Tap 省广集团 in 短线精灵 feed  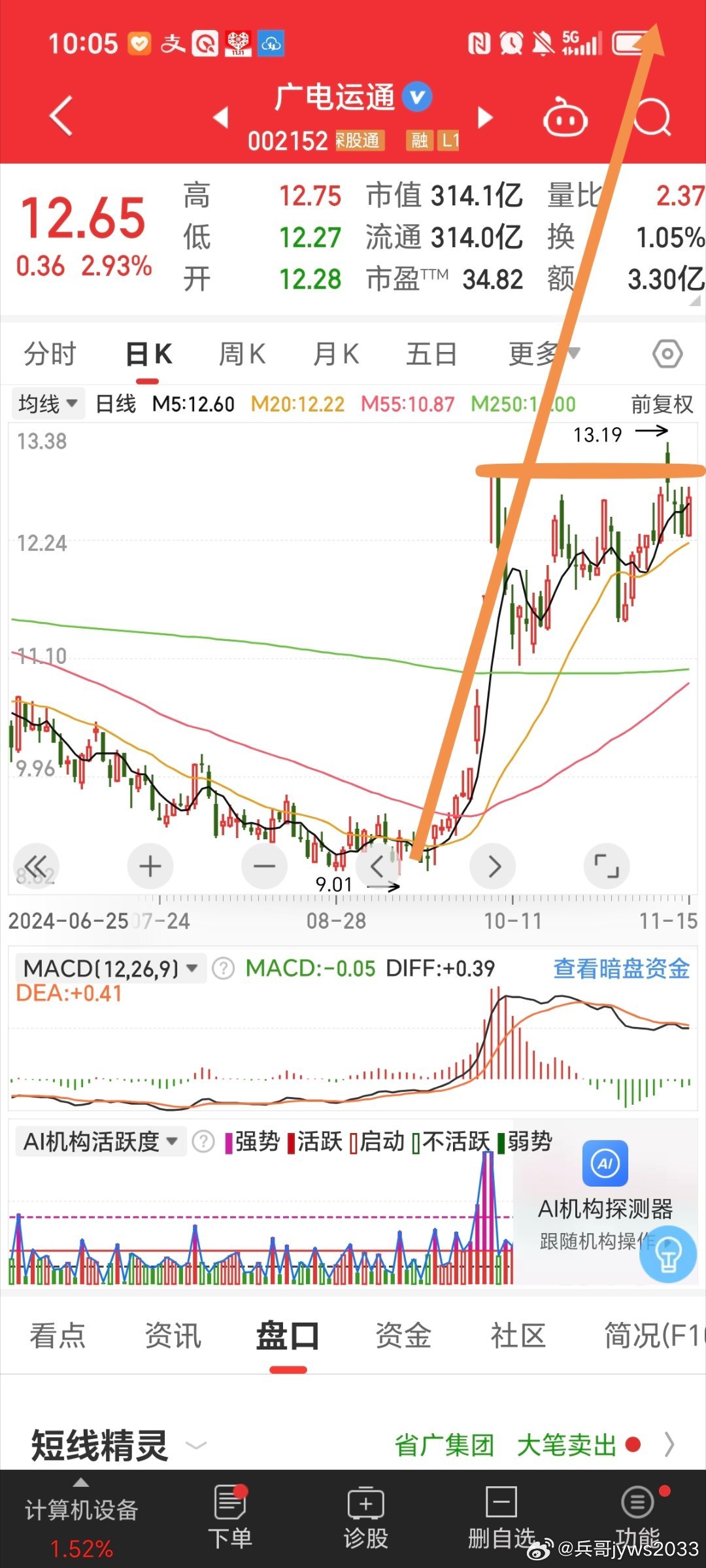pyautogui.click(x=445, y=1445)
